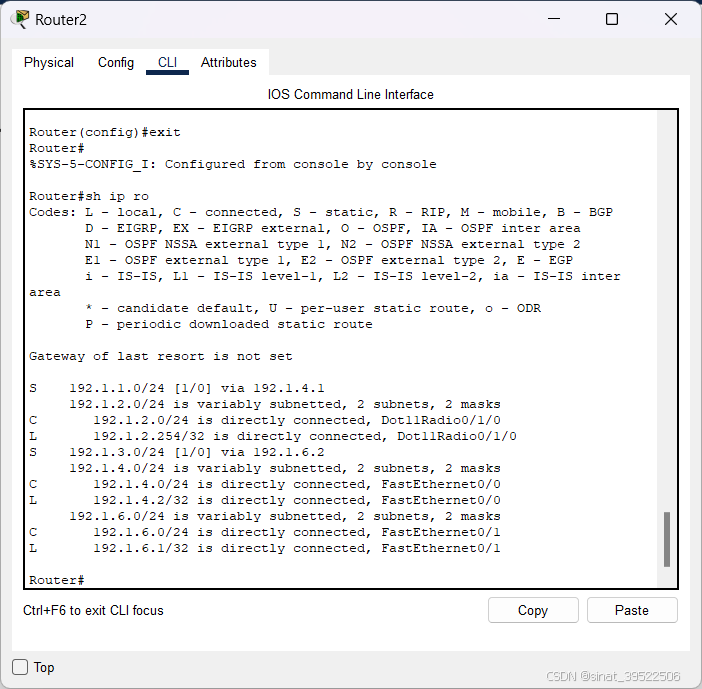Close the Router2 window
Viewport: 702px width, 689px height.
tap(671, 19)
